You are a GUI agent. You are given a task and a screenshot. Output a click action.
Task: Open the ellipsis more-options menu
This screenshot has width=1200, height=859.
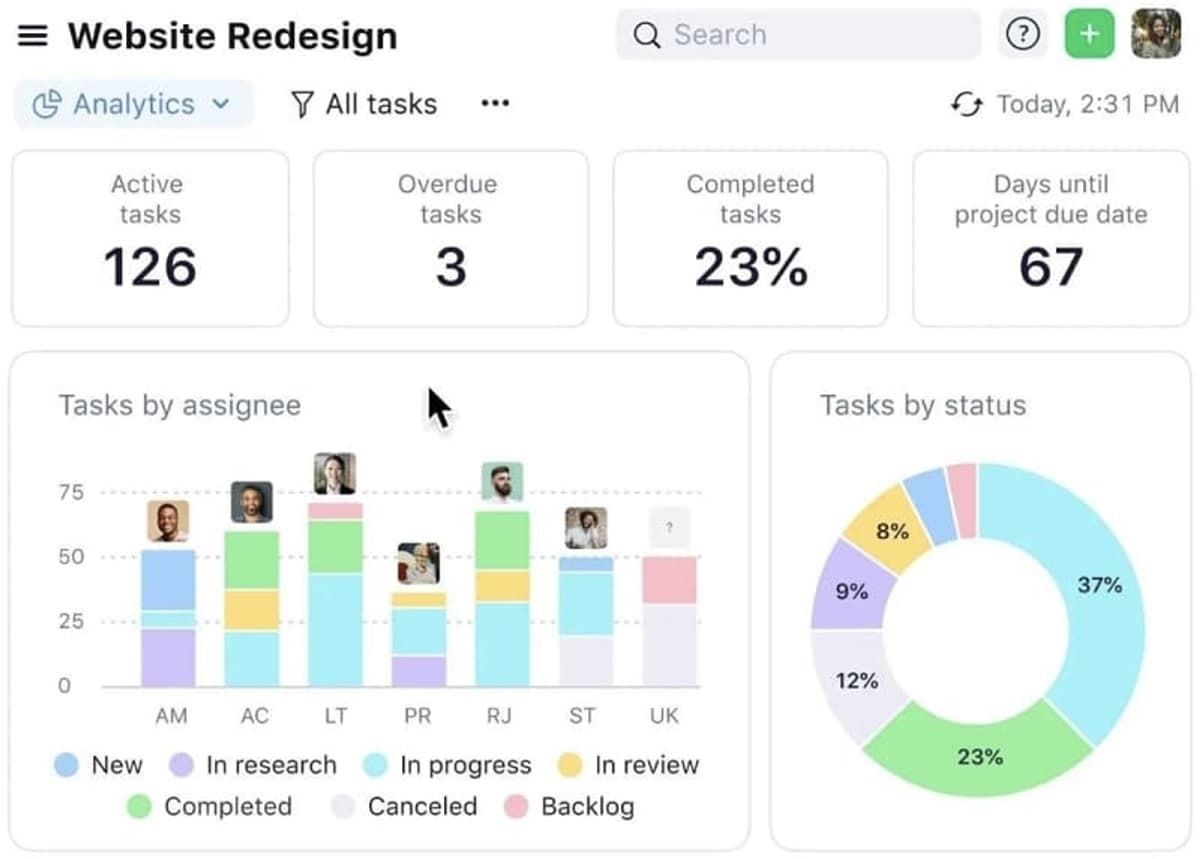pyautogui.click(x=494, y=104)
